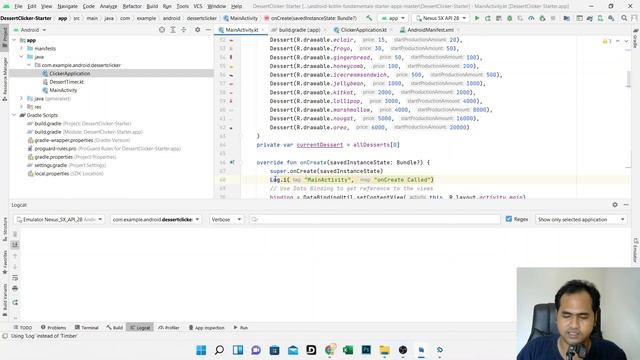
Task: Collapse the app module tree node
Action: click(14, 40)
